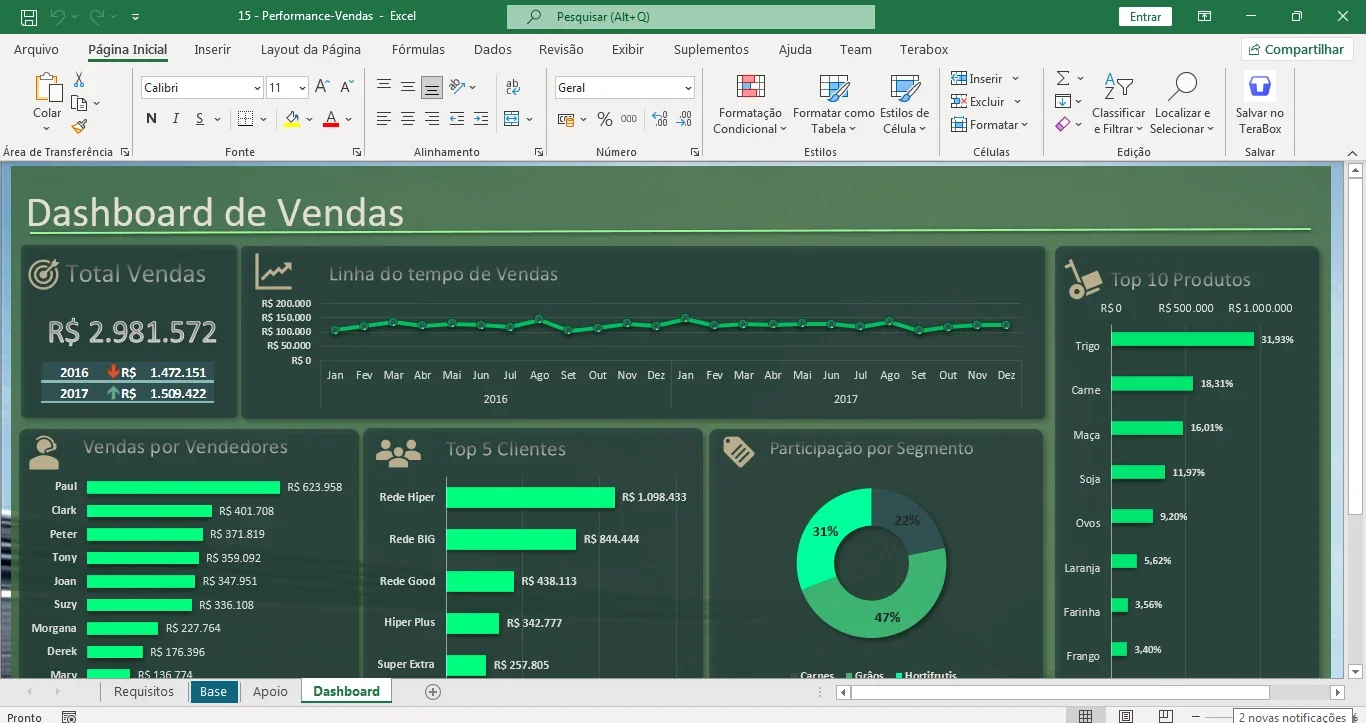Image resolution: width=1366 pixels, height=723 pixels.
Task: Open the Fórmulas ribbon tab
Action: coord(419,49)
